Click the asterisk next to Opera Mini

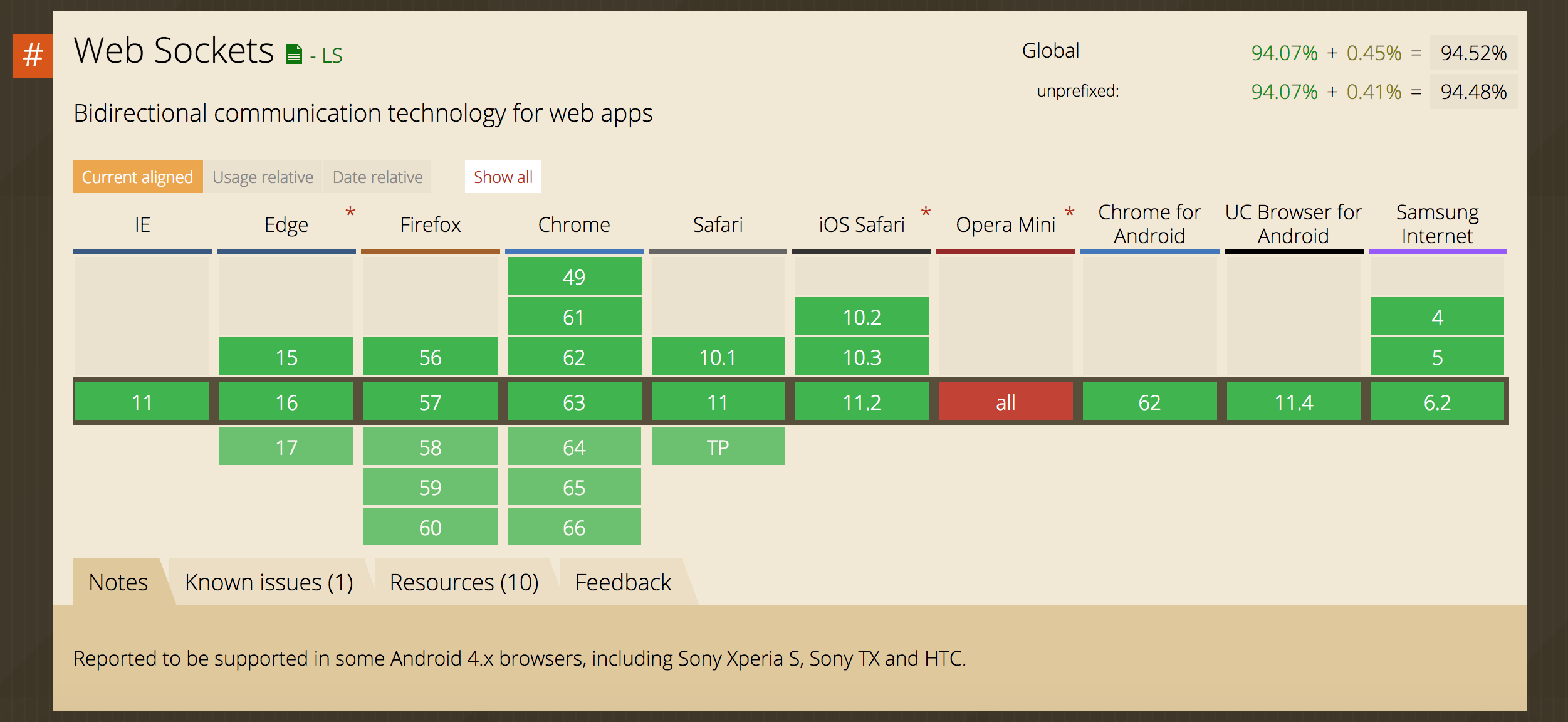pos(1070,212)
